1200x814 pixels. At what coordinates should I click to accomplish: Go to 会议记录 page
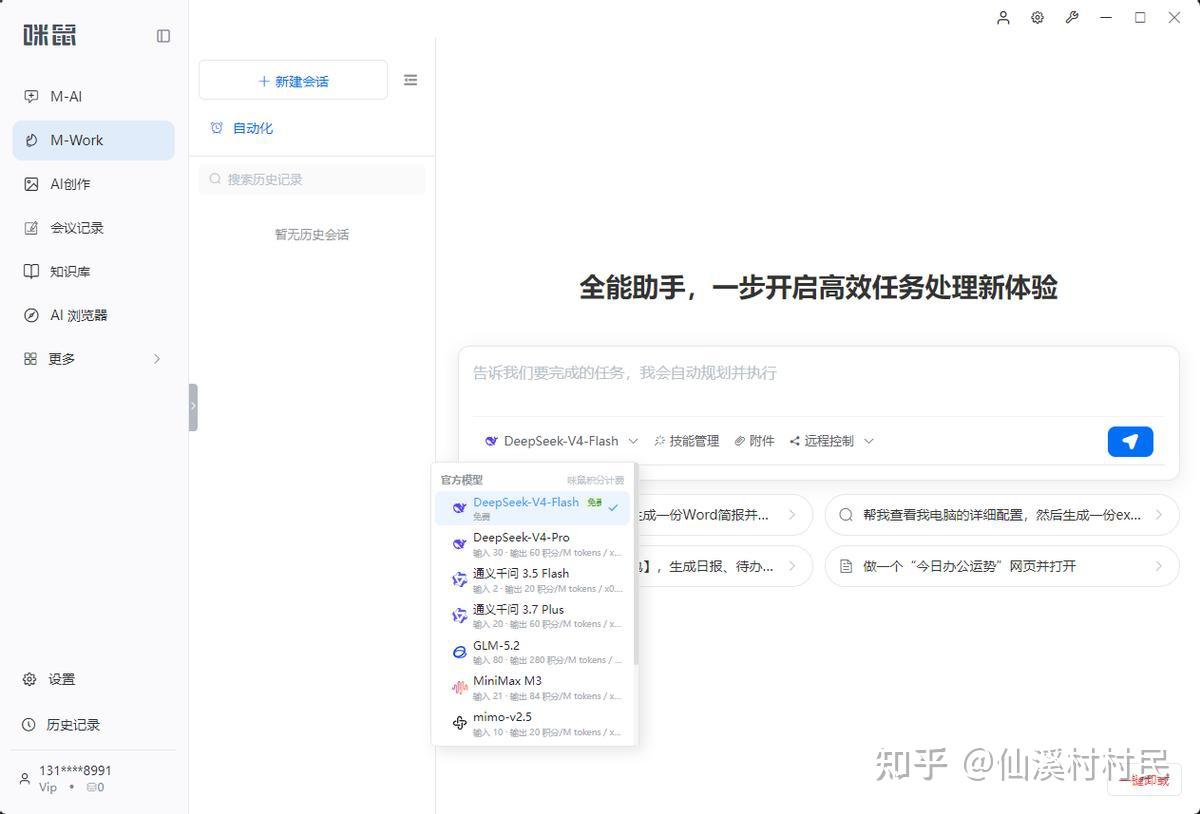[x=93, y=228]
